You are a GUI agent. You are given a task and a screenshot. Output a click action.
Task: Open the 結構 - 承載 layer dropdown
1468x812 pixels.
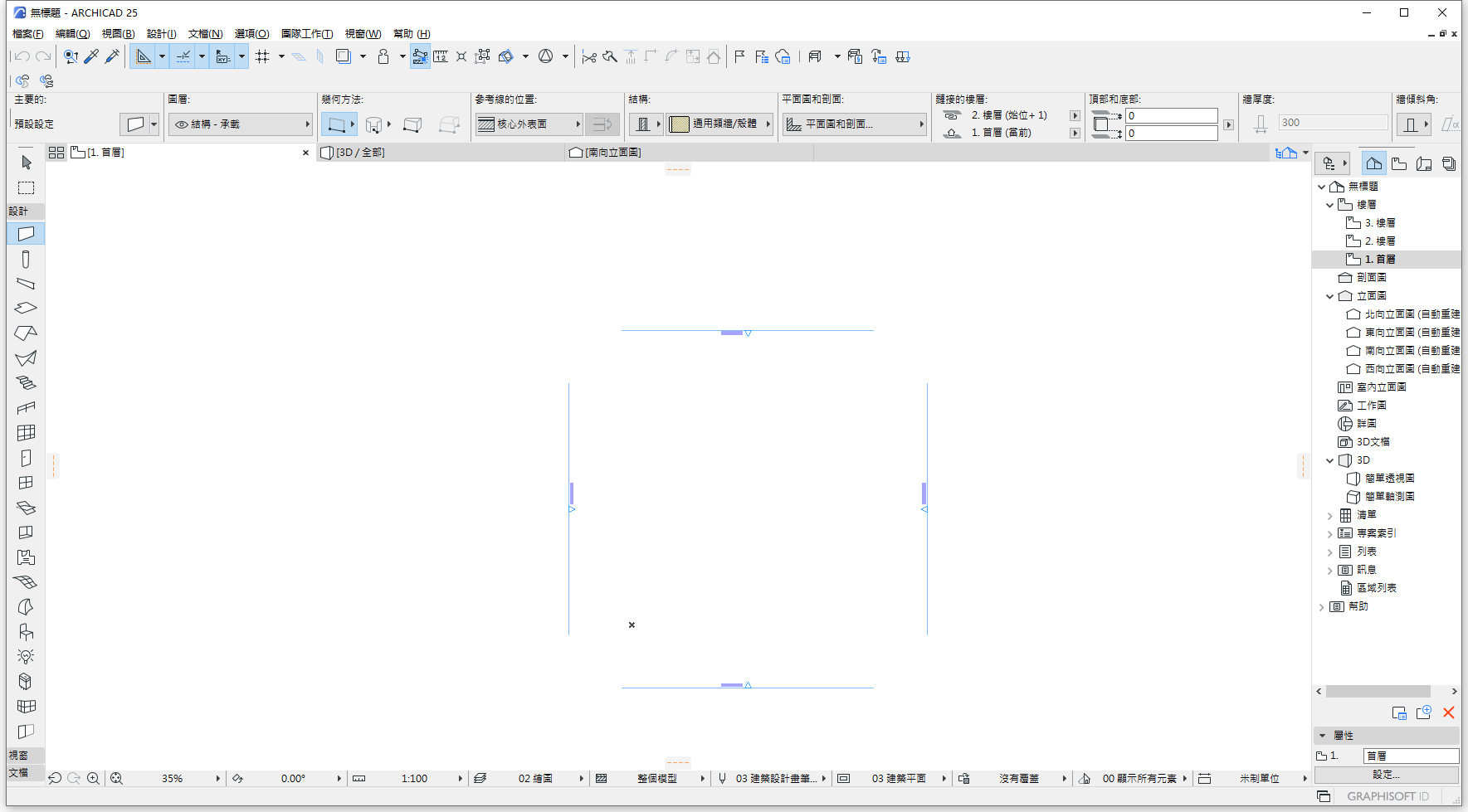241,124
